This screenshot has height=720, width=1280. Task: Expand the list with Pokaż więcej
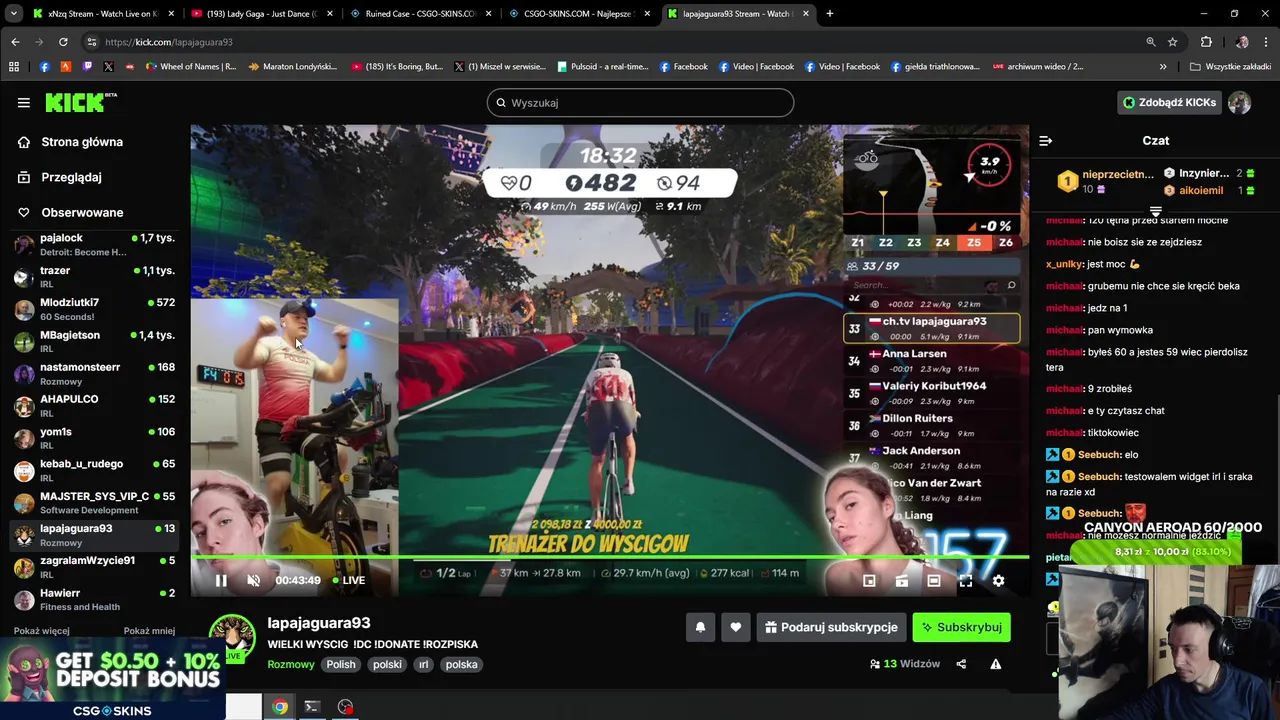[x=42, y=631]
